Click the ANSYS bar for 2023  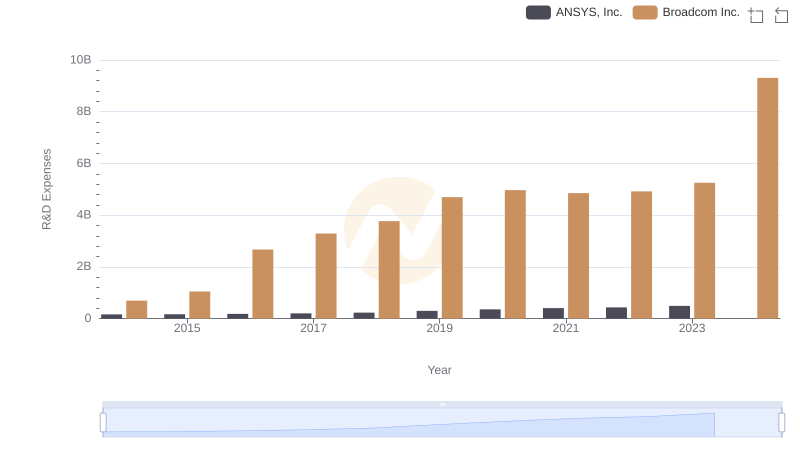679,312
